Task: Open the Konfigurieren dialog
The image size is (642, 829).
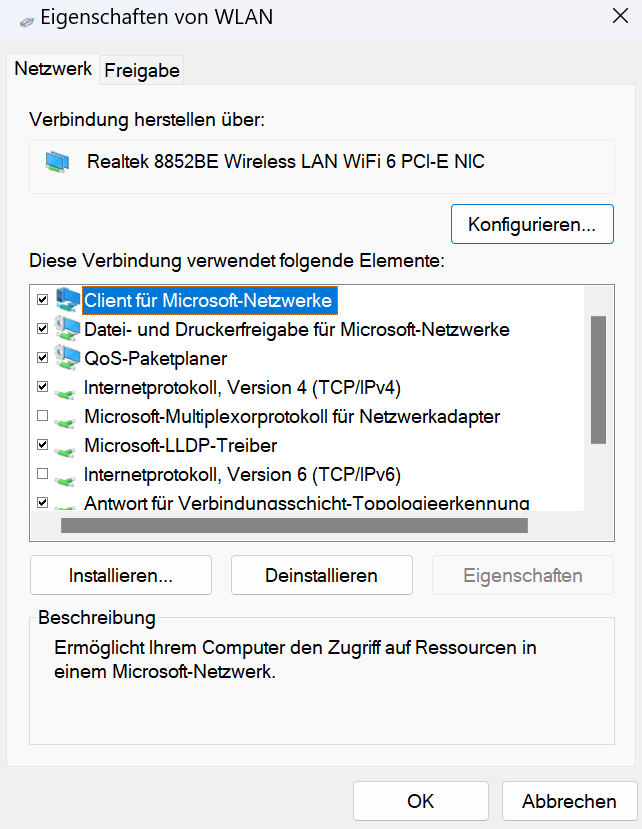Action: point(532,223)
